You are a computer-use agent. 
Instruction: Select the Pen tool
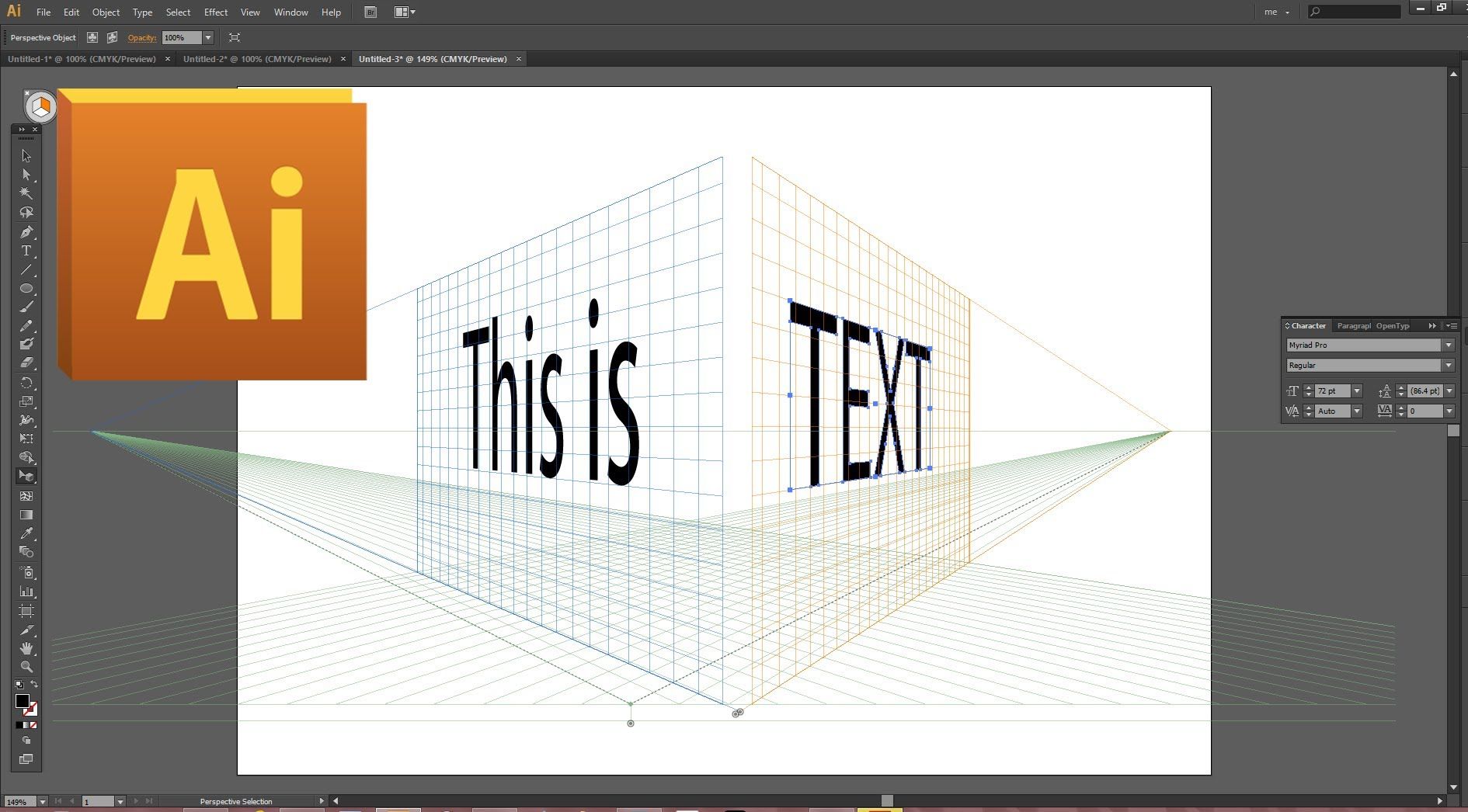coord(26,232)
